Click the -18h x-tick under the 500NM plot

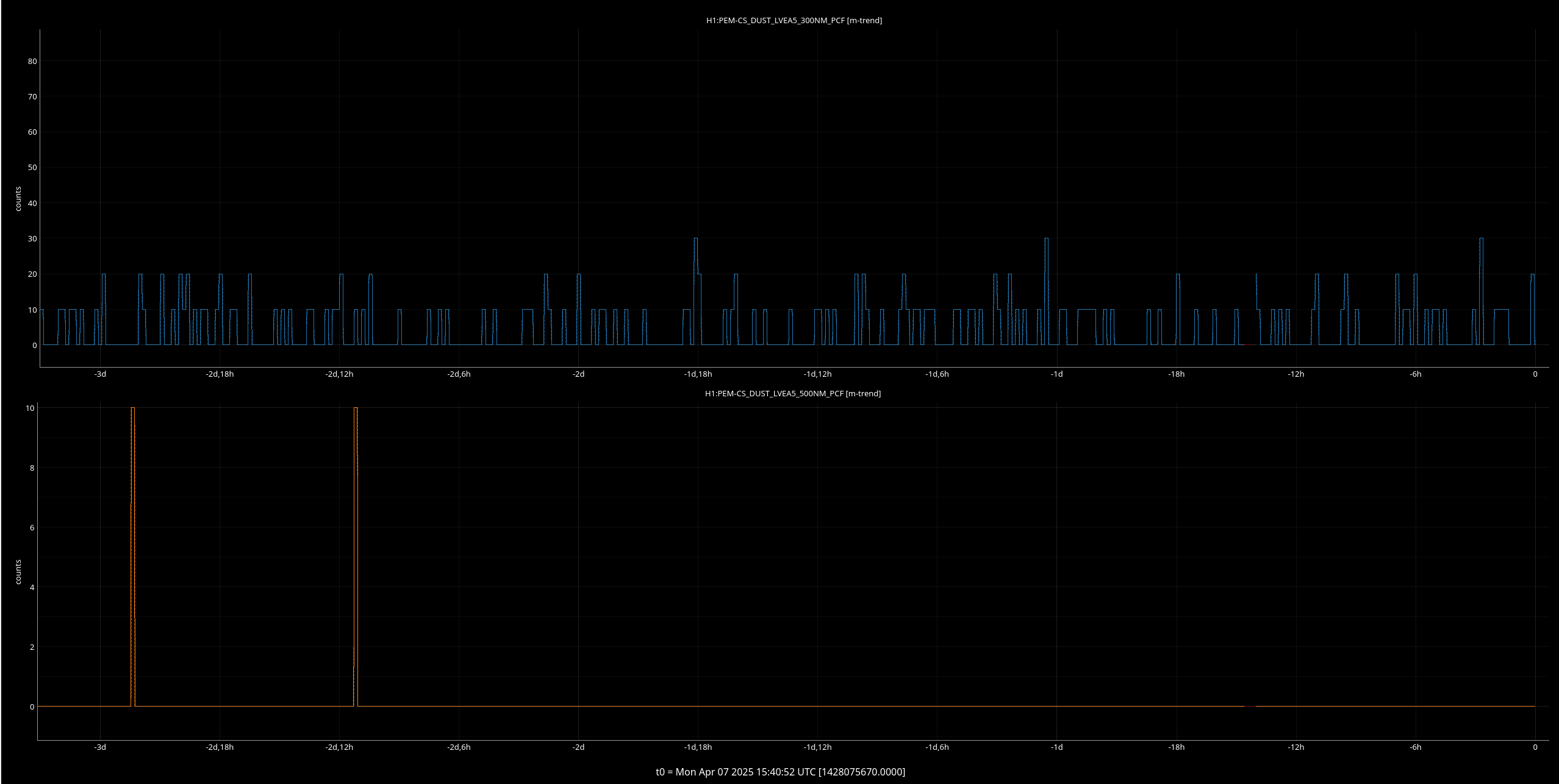(1176, 747)
